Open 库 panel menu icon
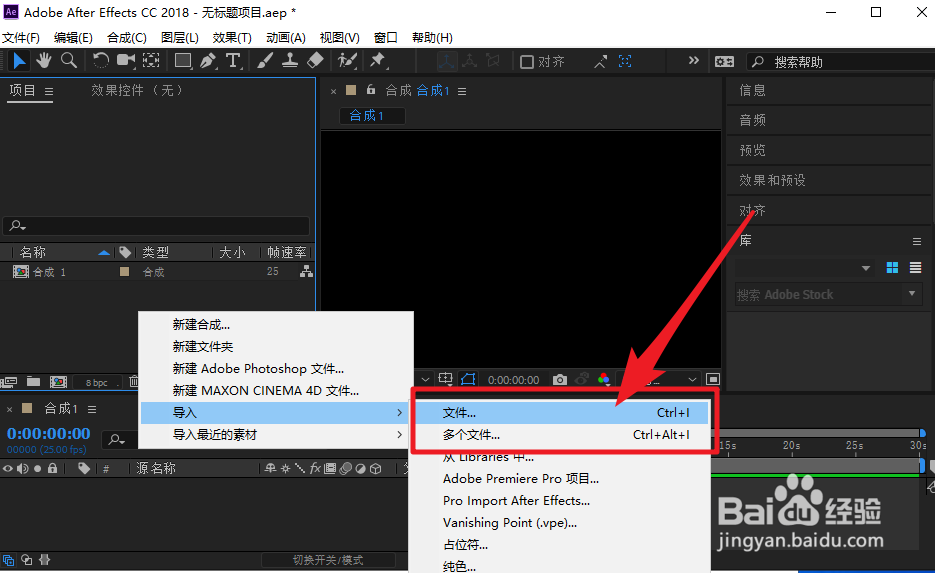Viewport: 935px width, 573px height. pyautogui.click(x=917, y=241)
